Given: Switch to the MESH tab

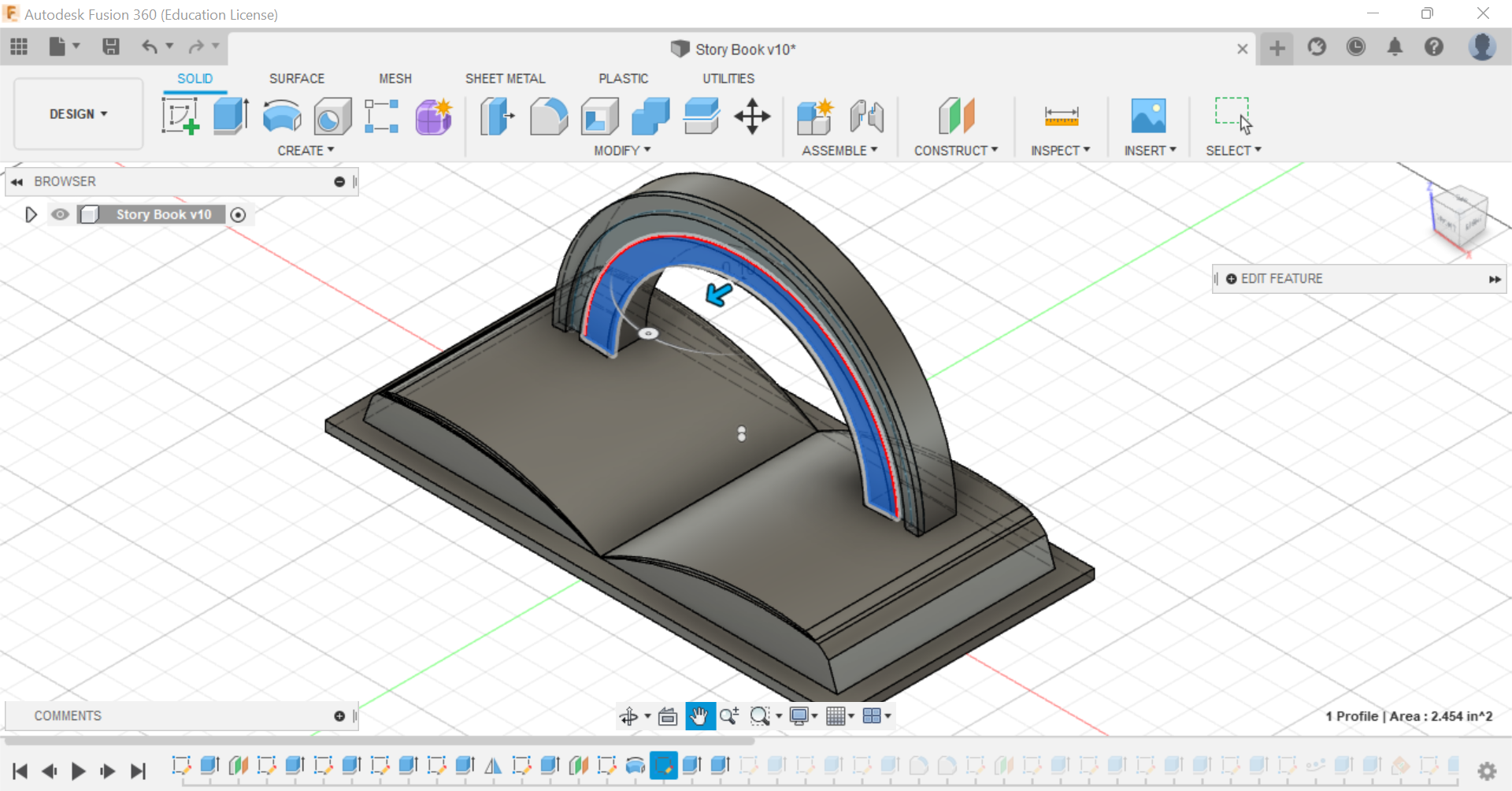Looking at the screenshot, I should pos(395,79).
